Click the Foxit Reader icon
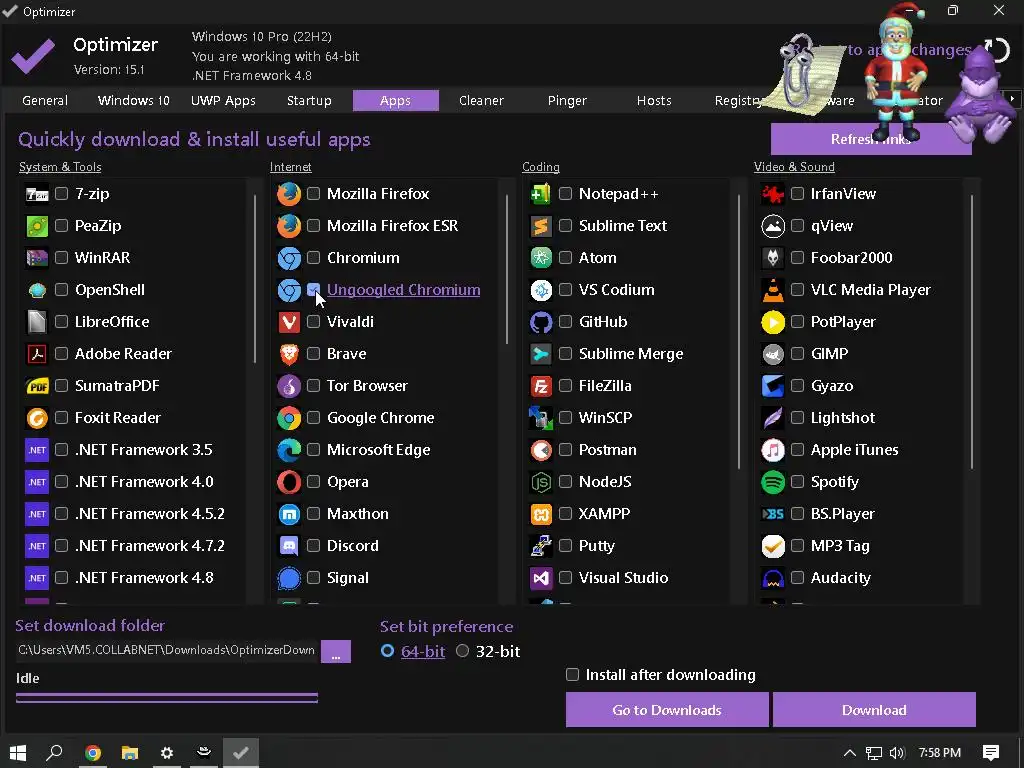Image resolution: width=1024 pixels, height=768 pixels. [x=37, y=418]
